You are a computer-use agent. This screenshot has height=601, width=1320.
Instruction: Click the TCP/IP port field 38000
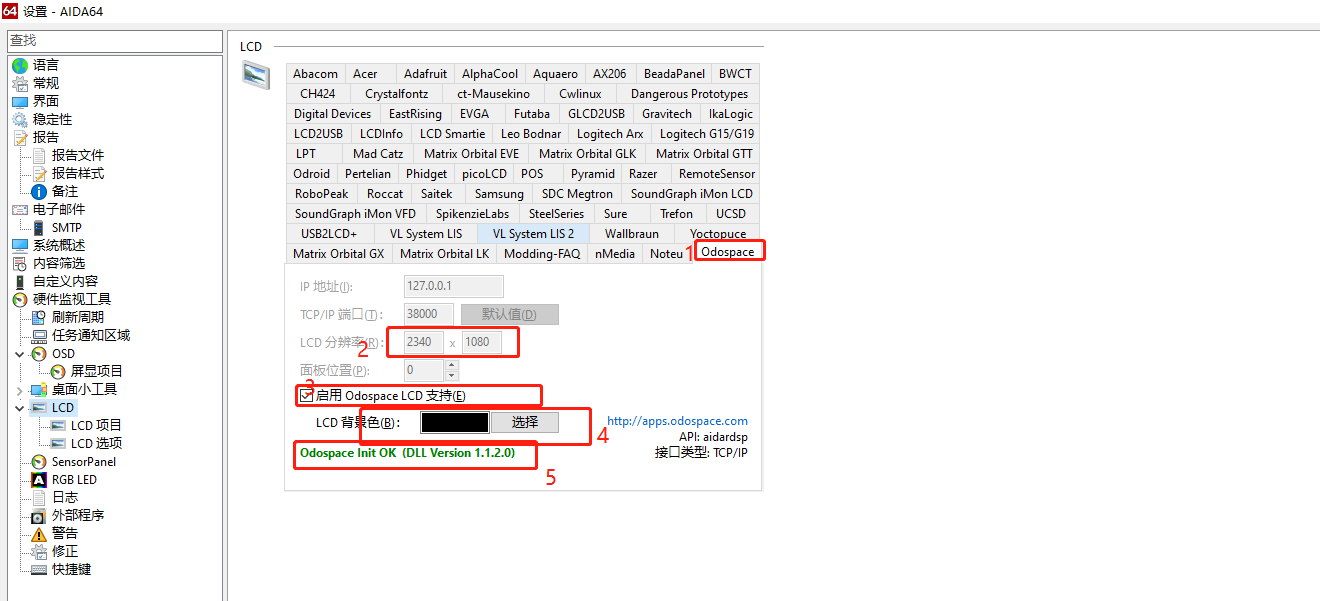point(428,314)
